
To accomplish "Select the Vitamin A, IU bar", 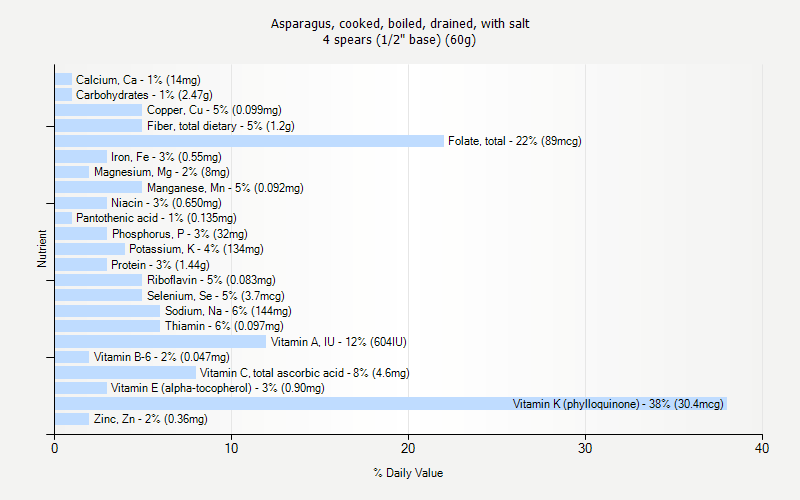I will coord(160,342).
